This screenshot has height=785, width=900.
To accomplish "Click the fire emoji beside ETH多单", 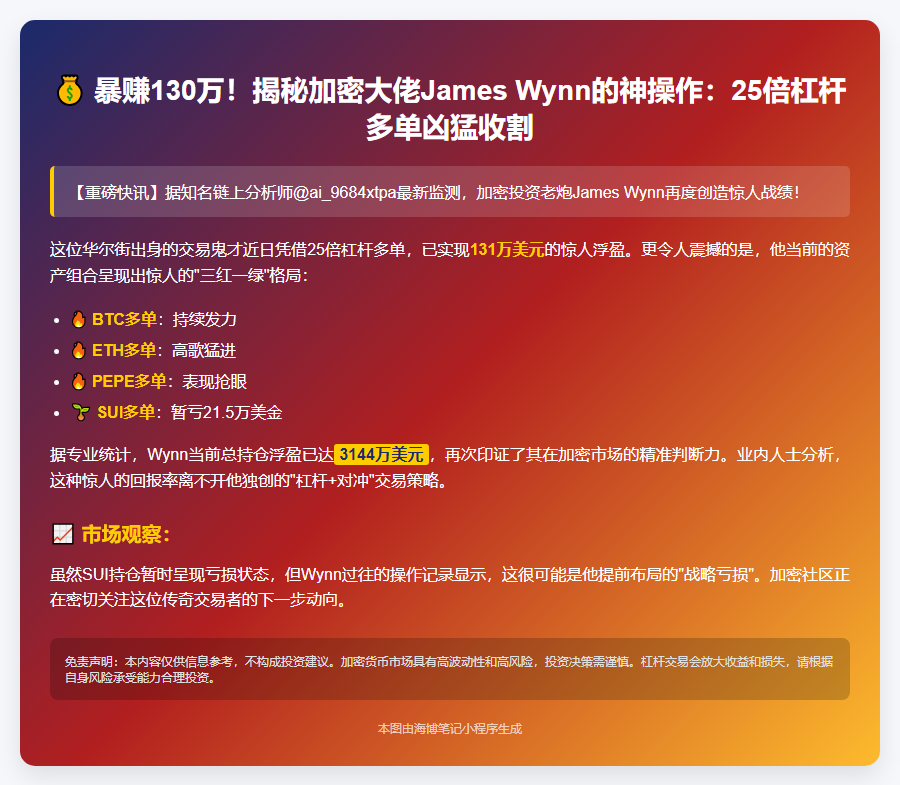I will click(x=79, y=350).
